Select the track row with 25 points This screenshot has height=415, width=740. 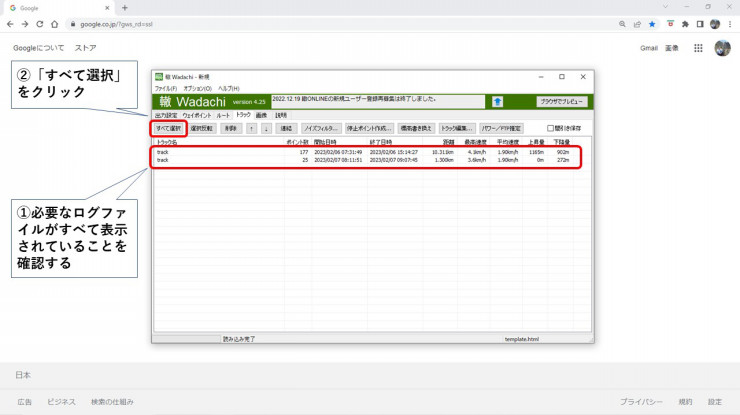point(366,160)
